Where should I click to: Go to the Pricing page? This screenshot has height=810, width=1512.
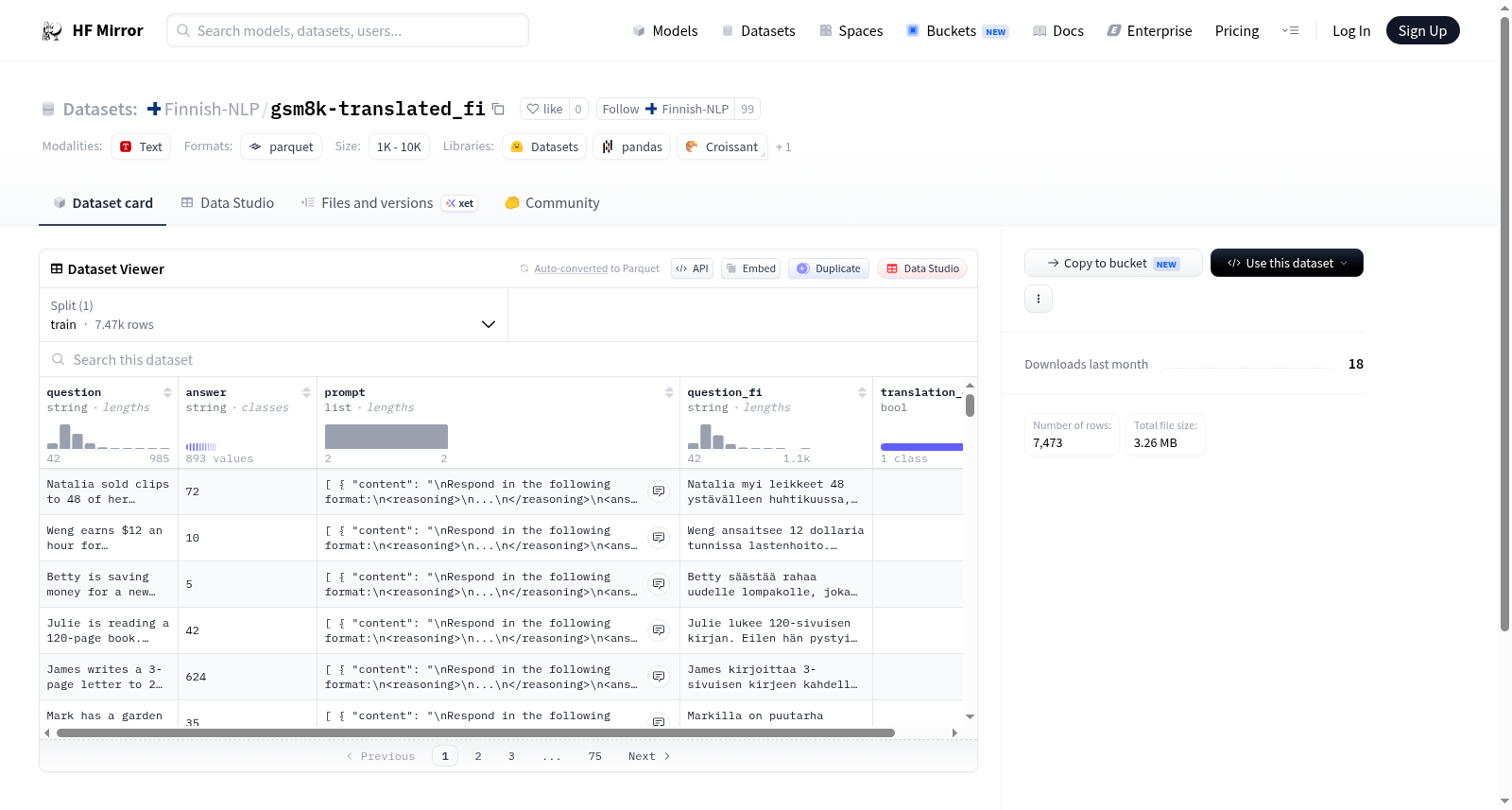click(1237, 31)
